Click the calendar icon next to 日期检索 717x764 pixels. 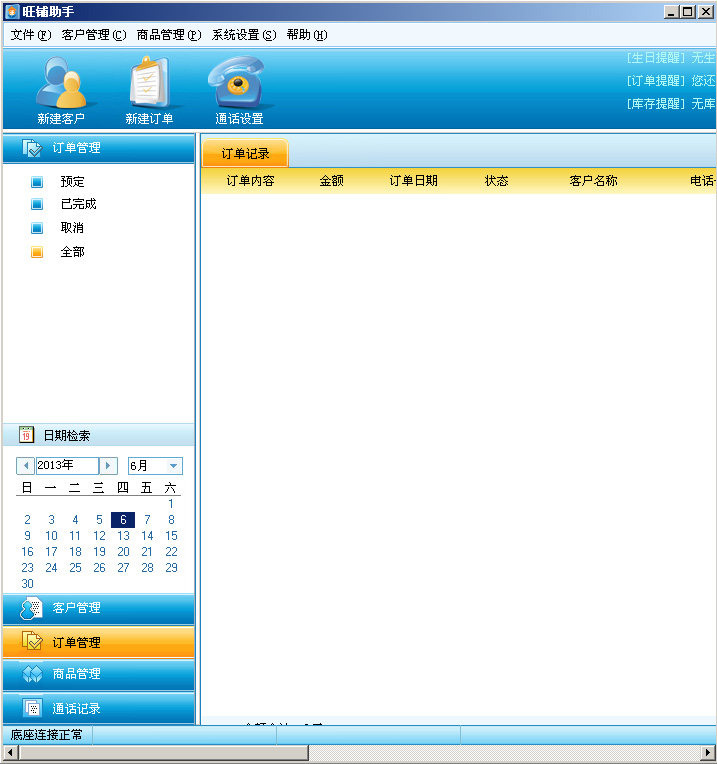pos(27,435)
